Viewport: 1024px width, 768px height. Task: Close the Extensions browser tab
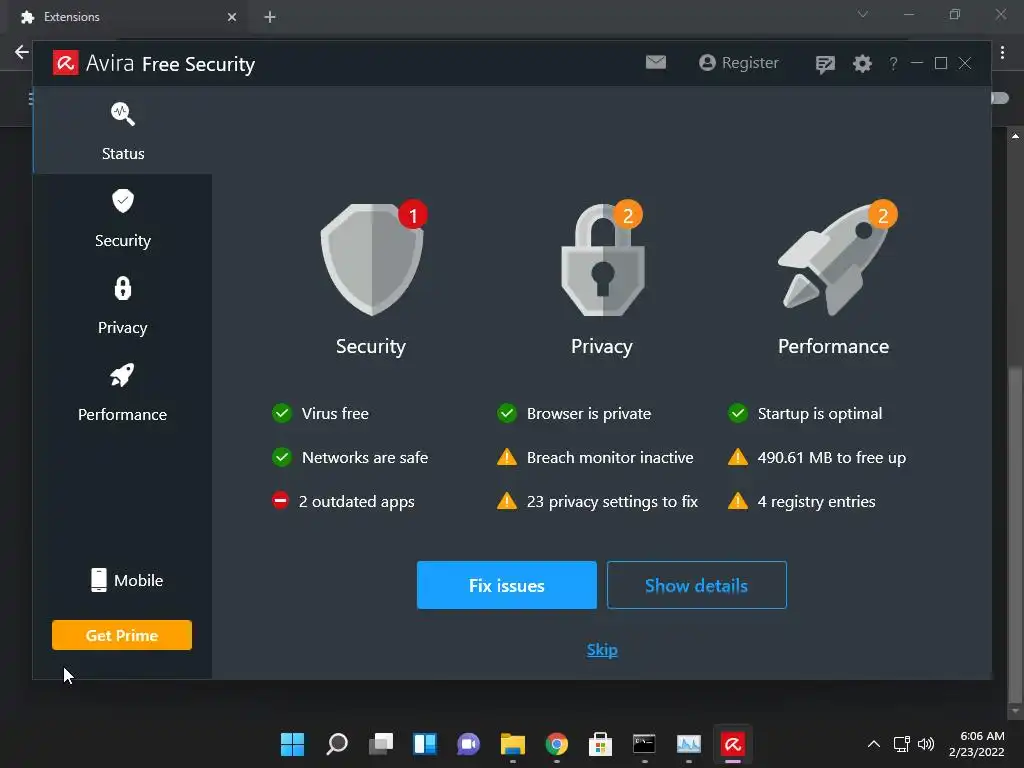point(232,17)
